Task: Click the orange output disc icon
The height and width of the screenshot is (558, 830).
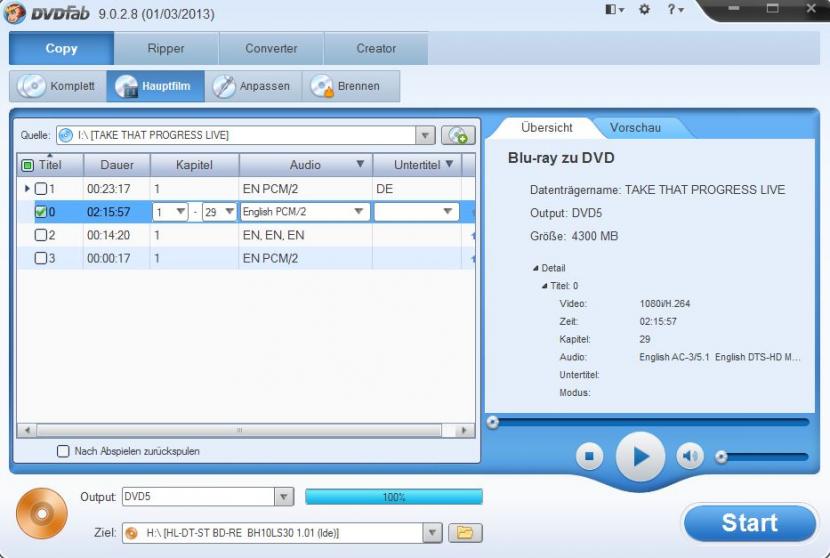Action: [42, 513]
